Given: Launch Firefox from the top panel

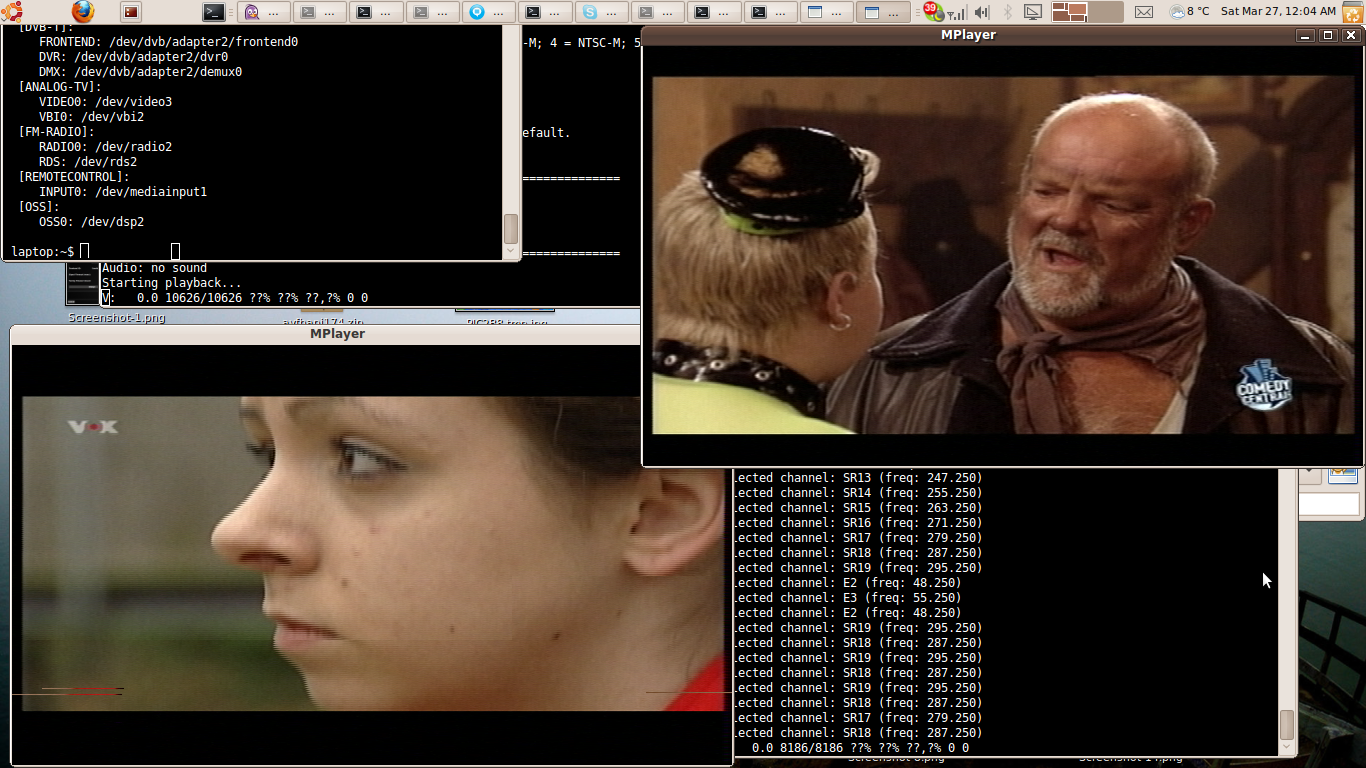Looking at the screenshot, I should coord(83,12).
